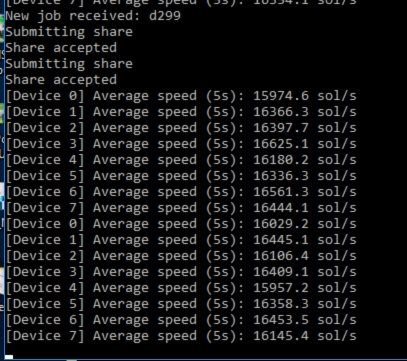Image resolution: width=407 pixels, height=361 pixels.
Task: Select Device 6 speed value 16561.3 sol/s
Action: [x=305, y=192]
